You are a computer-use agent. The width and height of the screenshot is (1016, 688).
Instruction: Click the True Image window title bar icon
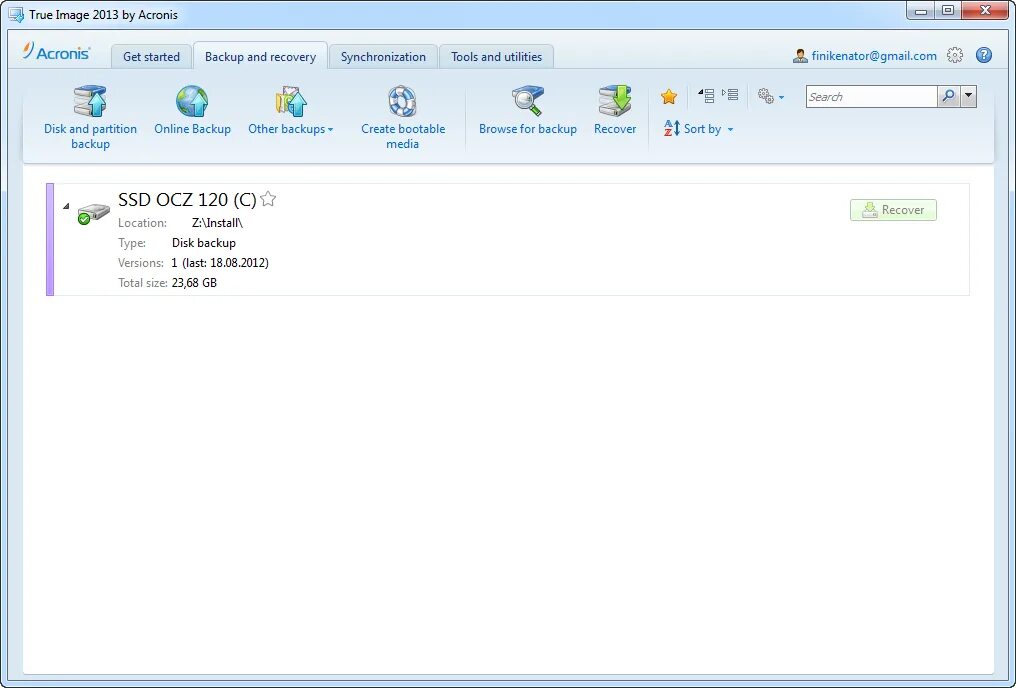(16, 14)
